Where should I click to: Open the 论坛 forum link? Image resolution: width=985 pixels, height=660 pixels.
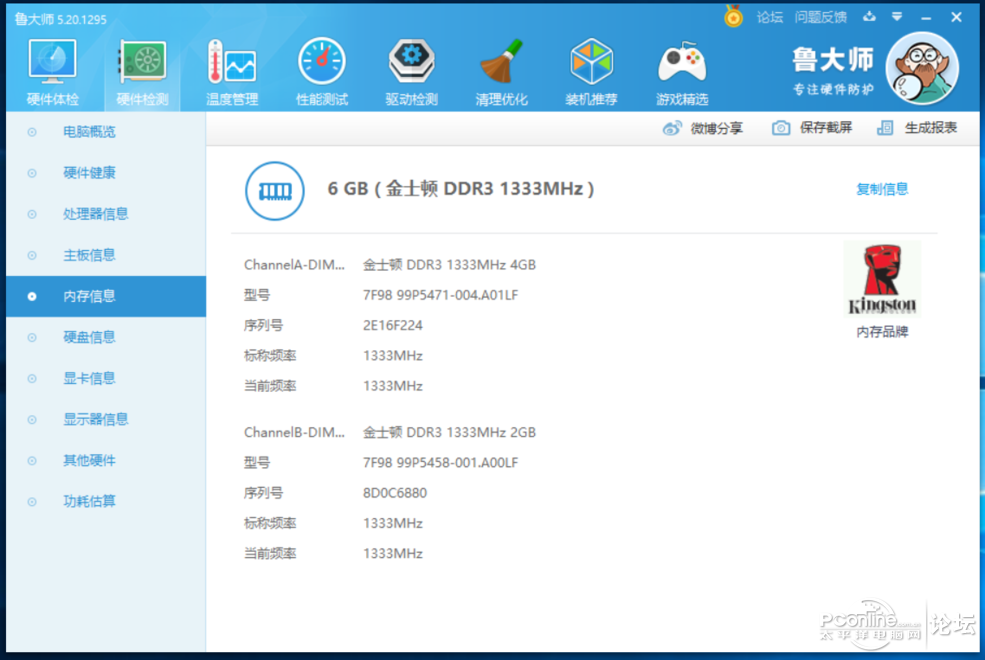click(x=770, y=18)
